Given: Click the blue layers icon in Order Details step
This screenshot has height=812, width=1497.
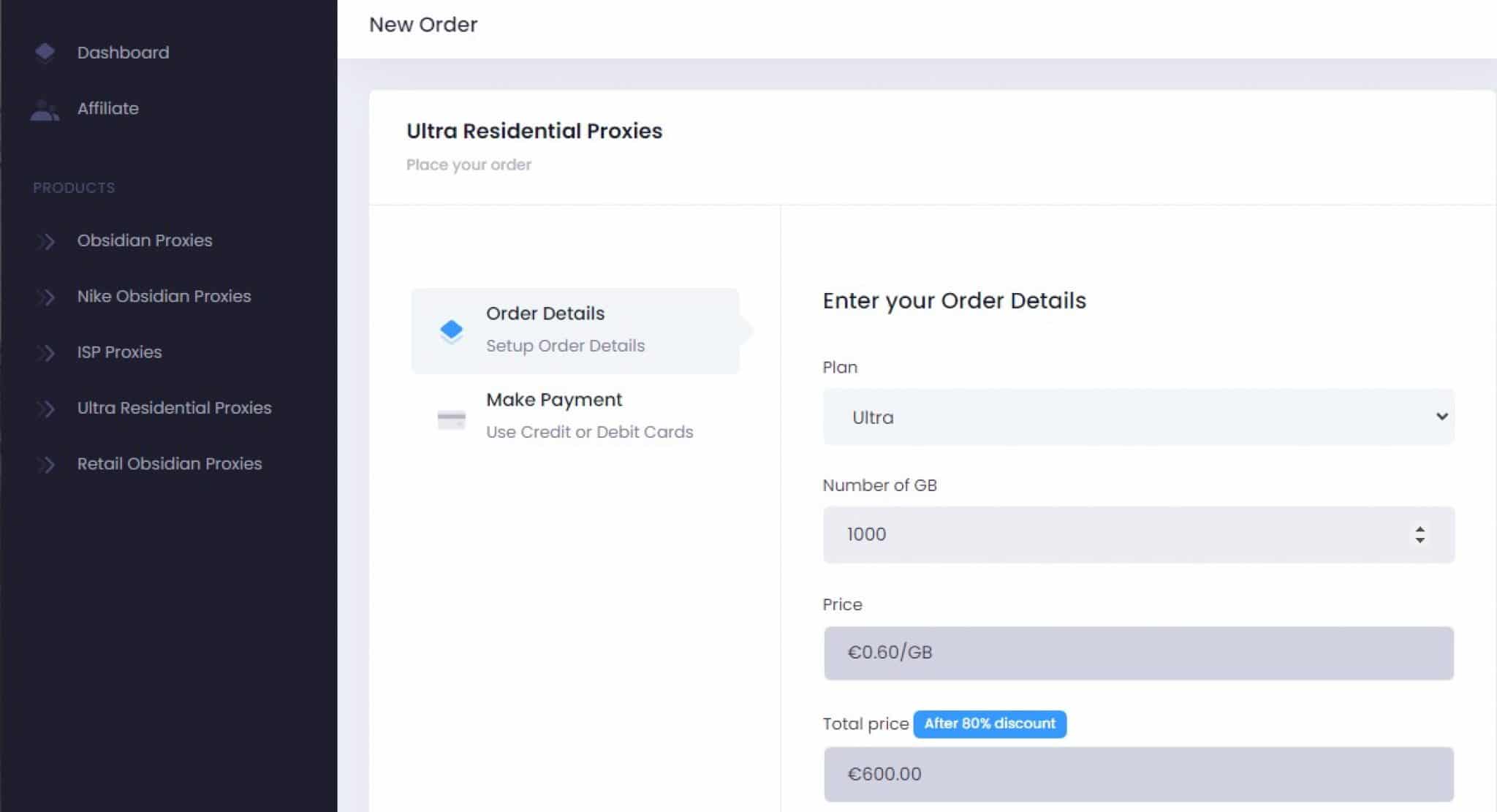Looking at the screenshot, I should click(451, 331).
